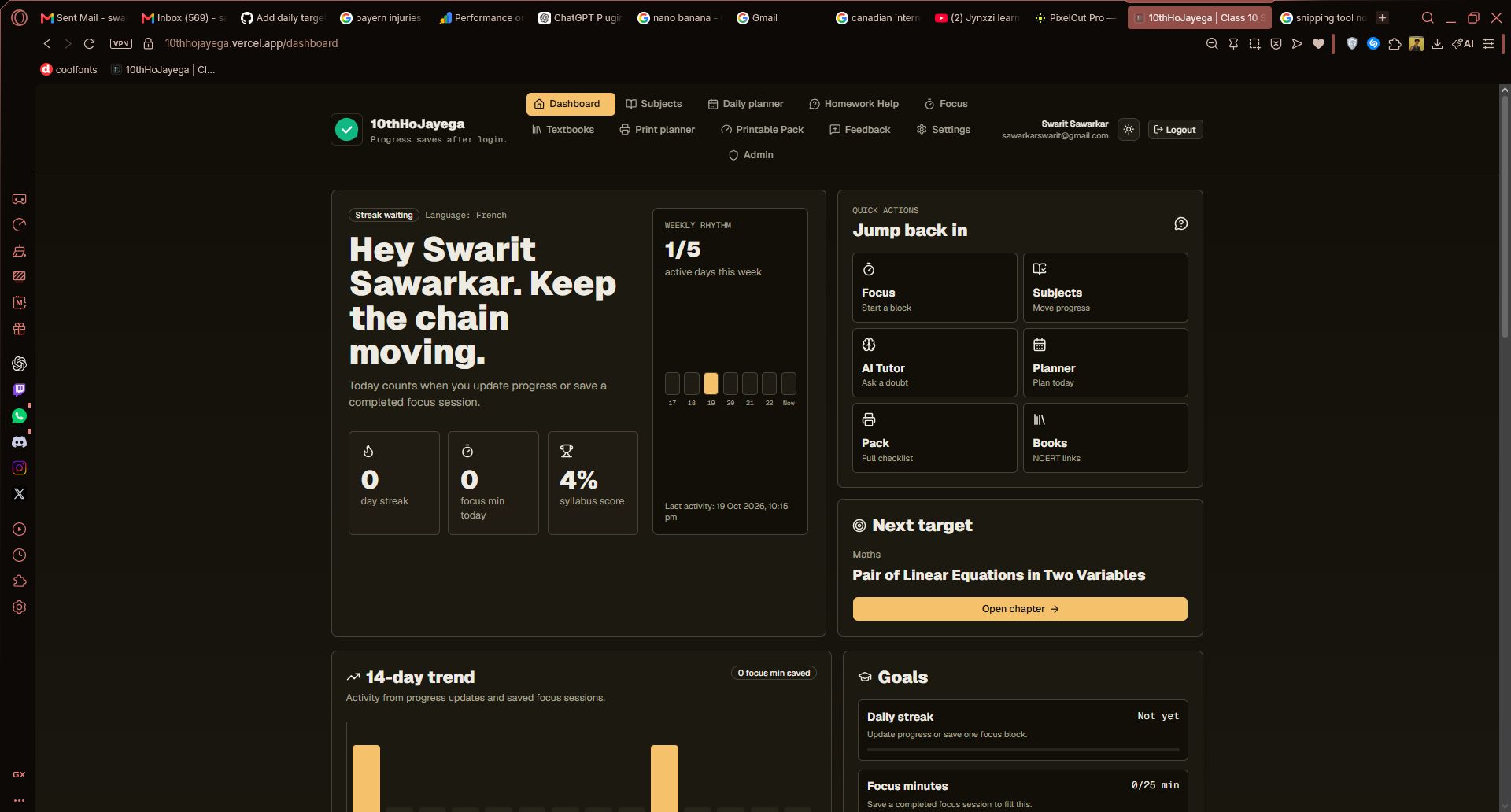Open the Opera main menu logo
1511x812 pixels.
pyautogui.click(x=20, y=17)
